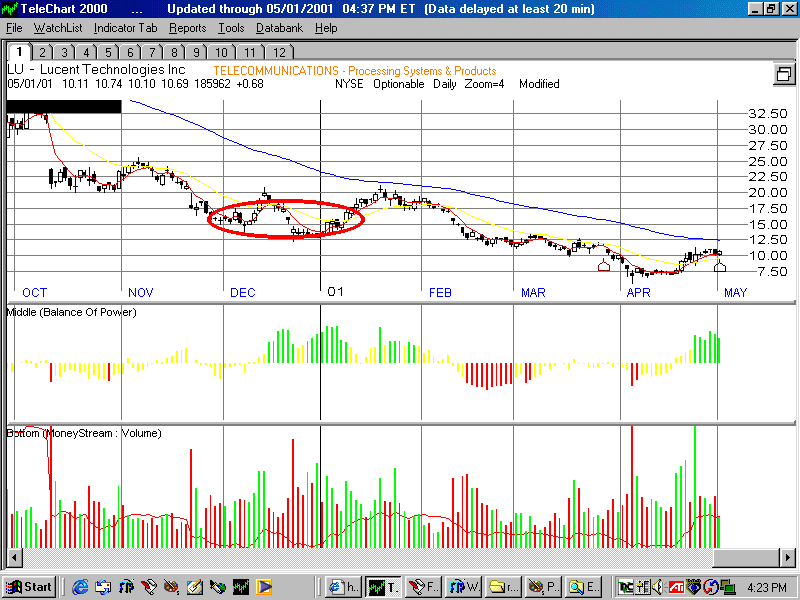Open the Databank menu

[280, 28]
